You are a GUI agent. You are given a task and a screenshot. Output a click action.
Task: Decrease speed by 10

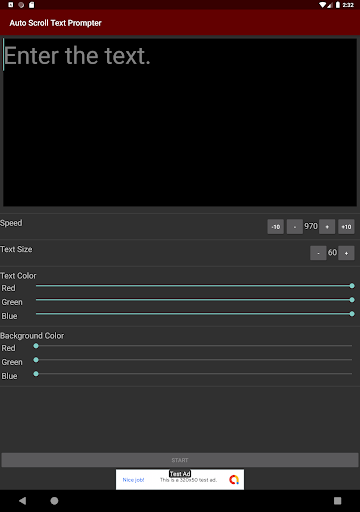(x=275, y=227)
